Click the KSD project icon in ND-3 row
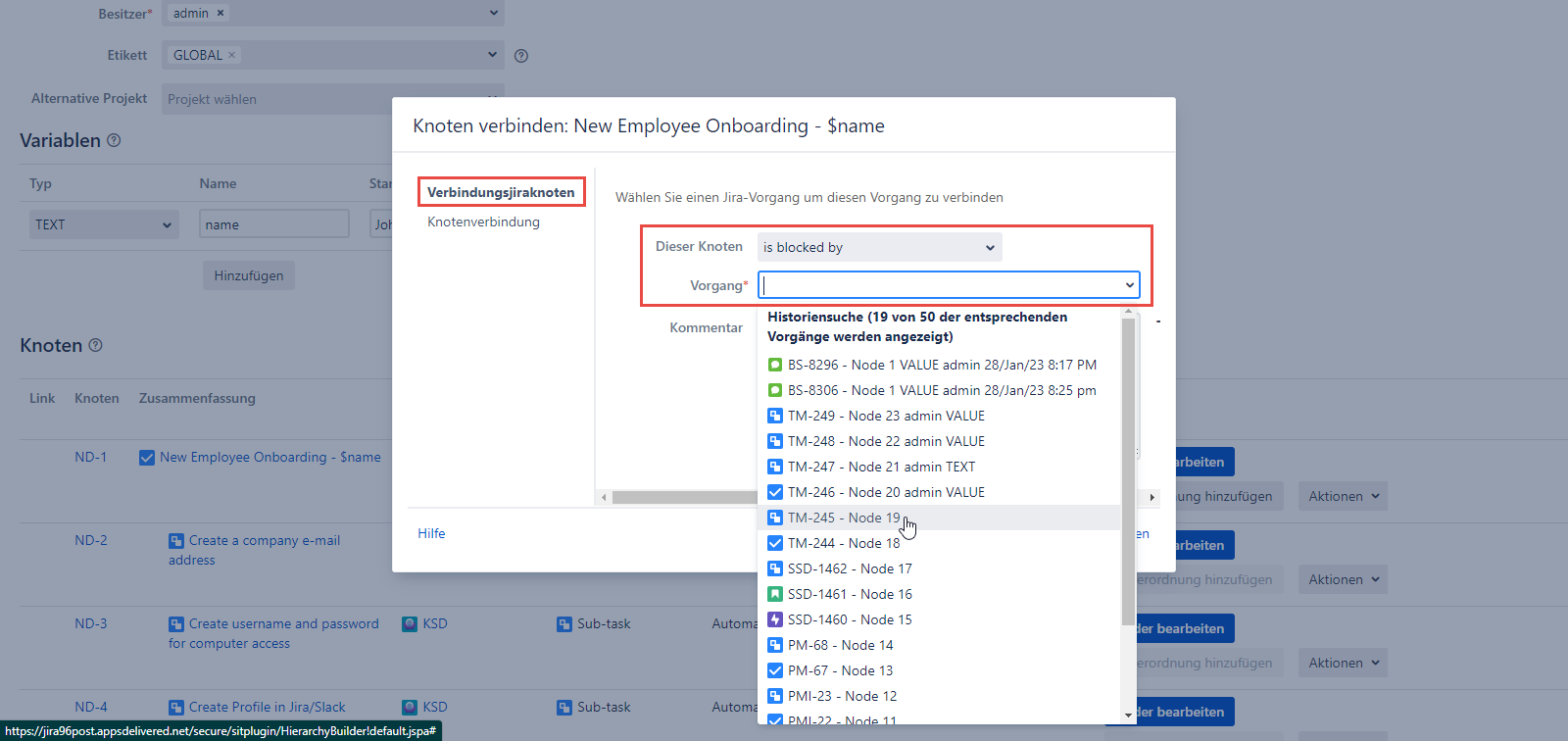Screen dimensions: 1568x741 (x=410, y=623)
